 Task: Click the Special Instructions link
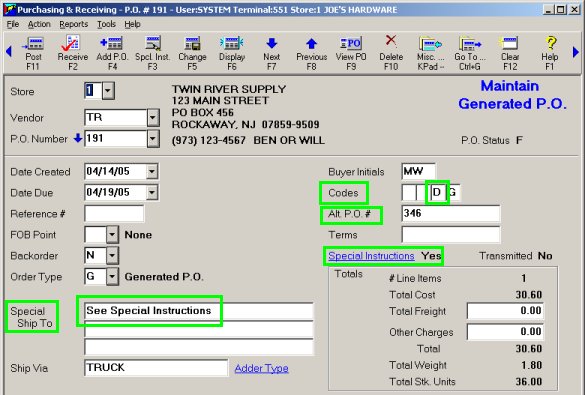point(371,256)
